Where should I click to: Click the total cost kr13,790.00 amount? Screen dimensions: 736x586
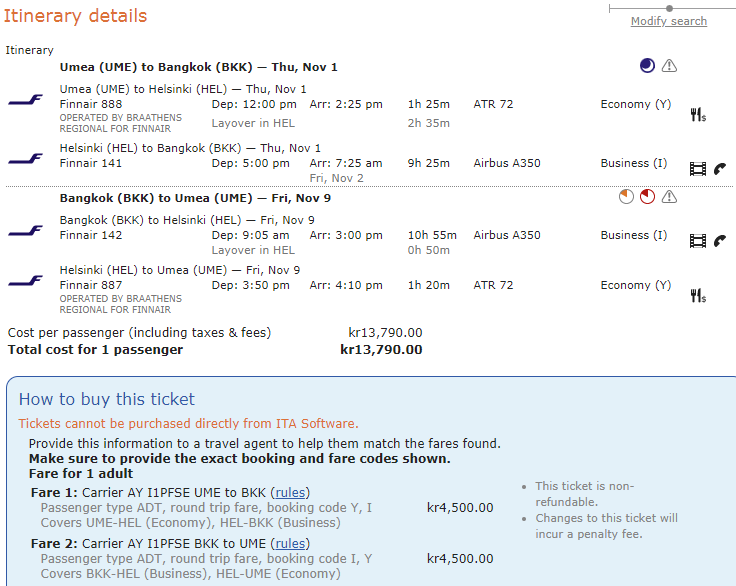[x=381, y=350]
